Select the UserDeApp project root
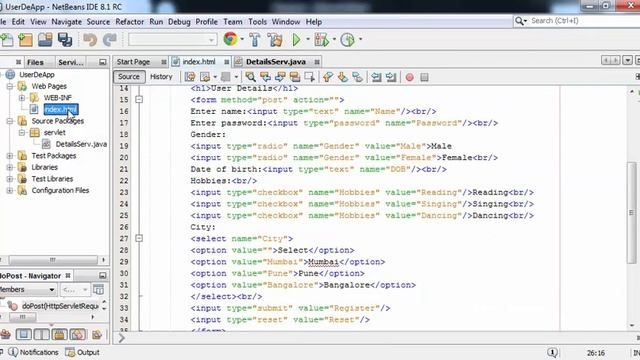The image size is (640, 360). [37, 75]
